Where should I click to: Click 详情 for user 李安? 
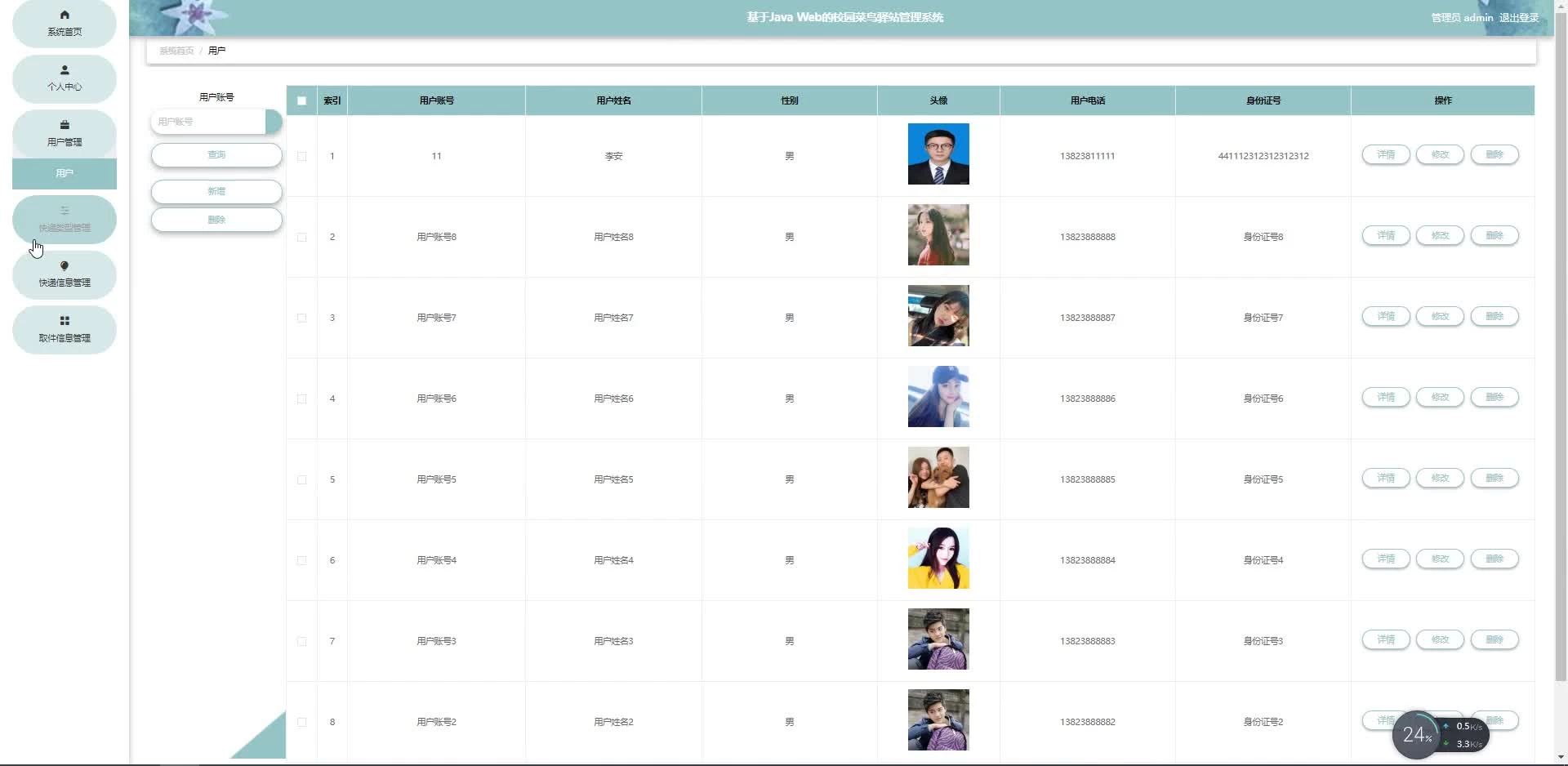[1386, 154]
